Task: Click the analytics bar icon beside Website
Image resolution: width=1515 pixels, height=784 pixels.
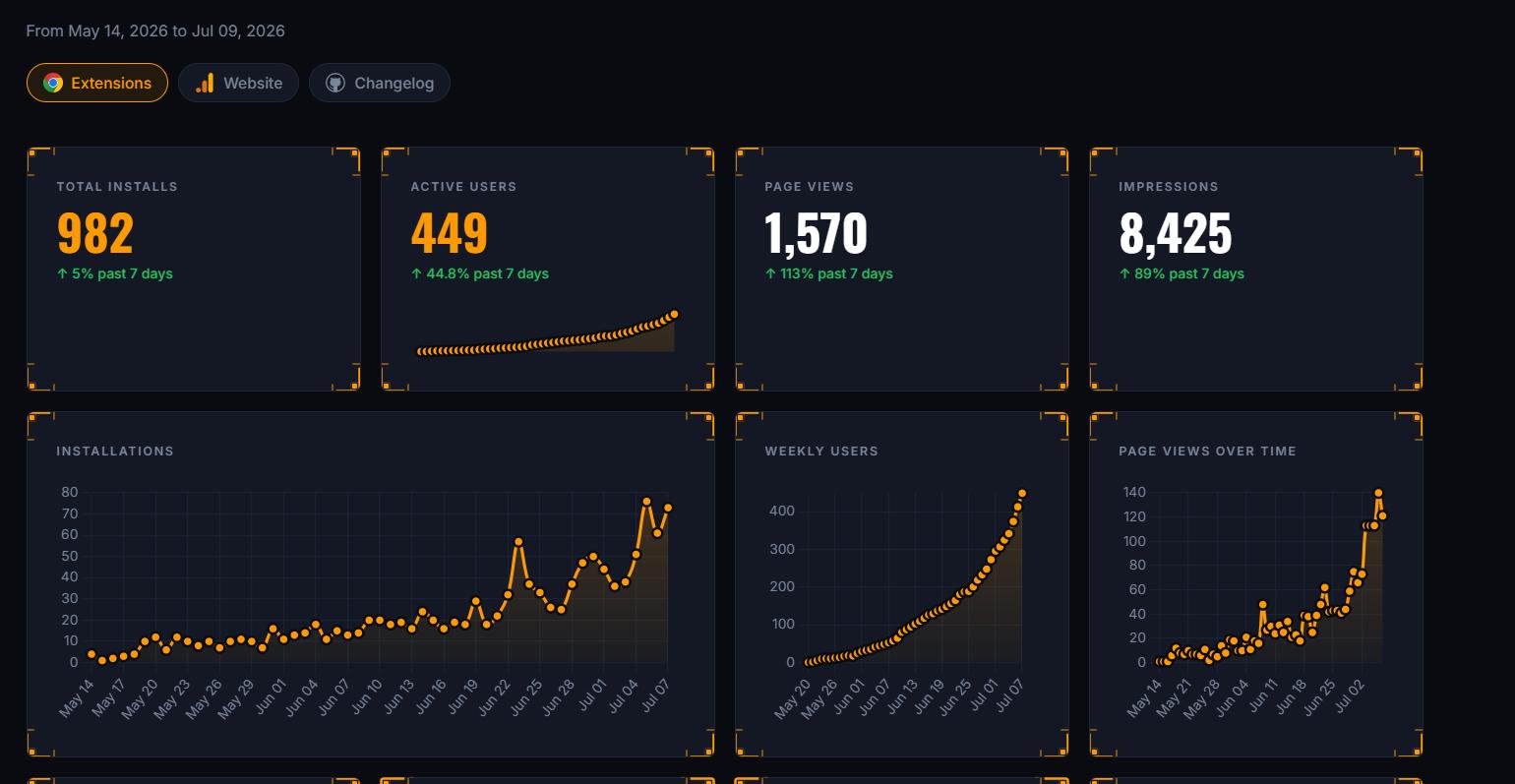Action: tap(205, 83)
